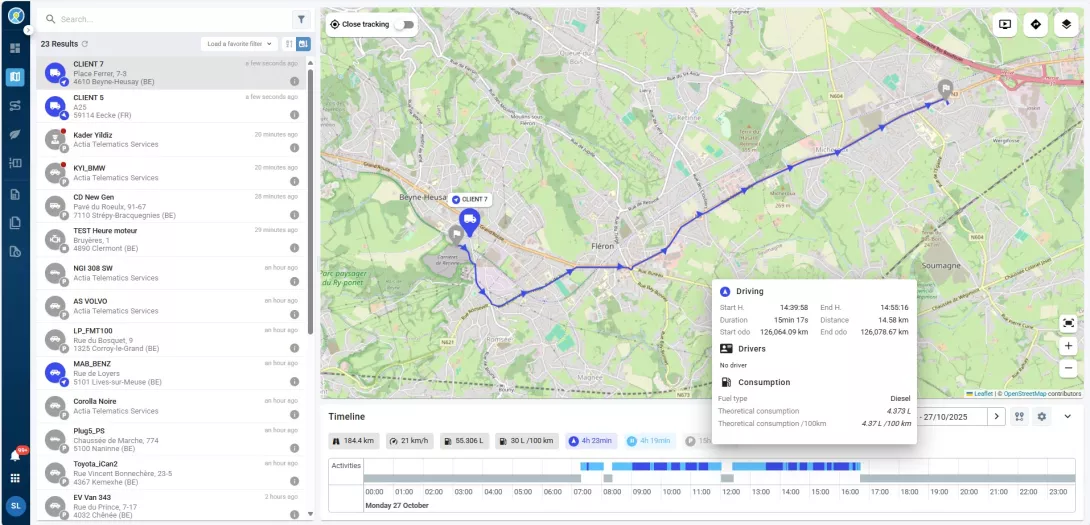Click the dark blue driving segment near 09:00

640,466
